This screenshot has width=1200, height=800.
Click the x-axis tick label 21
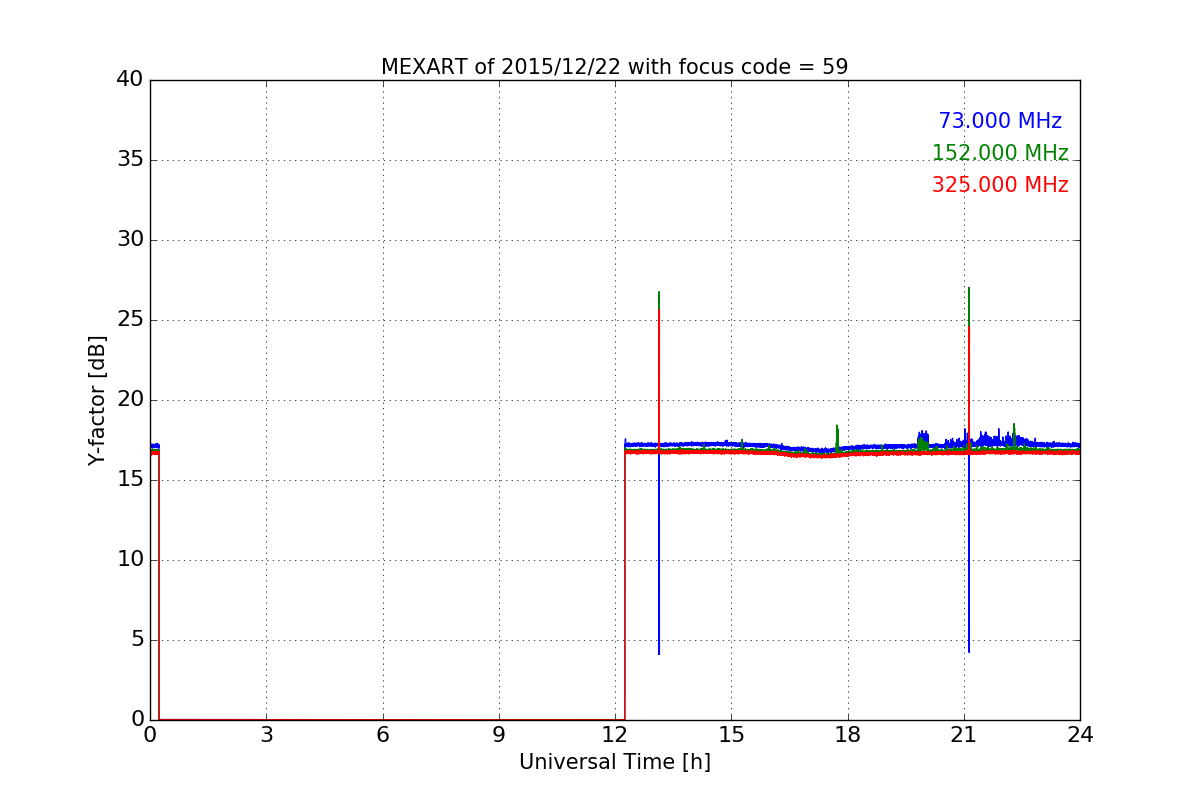click(x=964, y=735)
